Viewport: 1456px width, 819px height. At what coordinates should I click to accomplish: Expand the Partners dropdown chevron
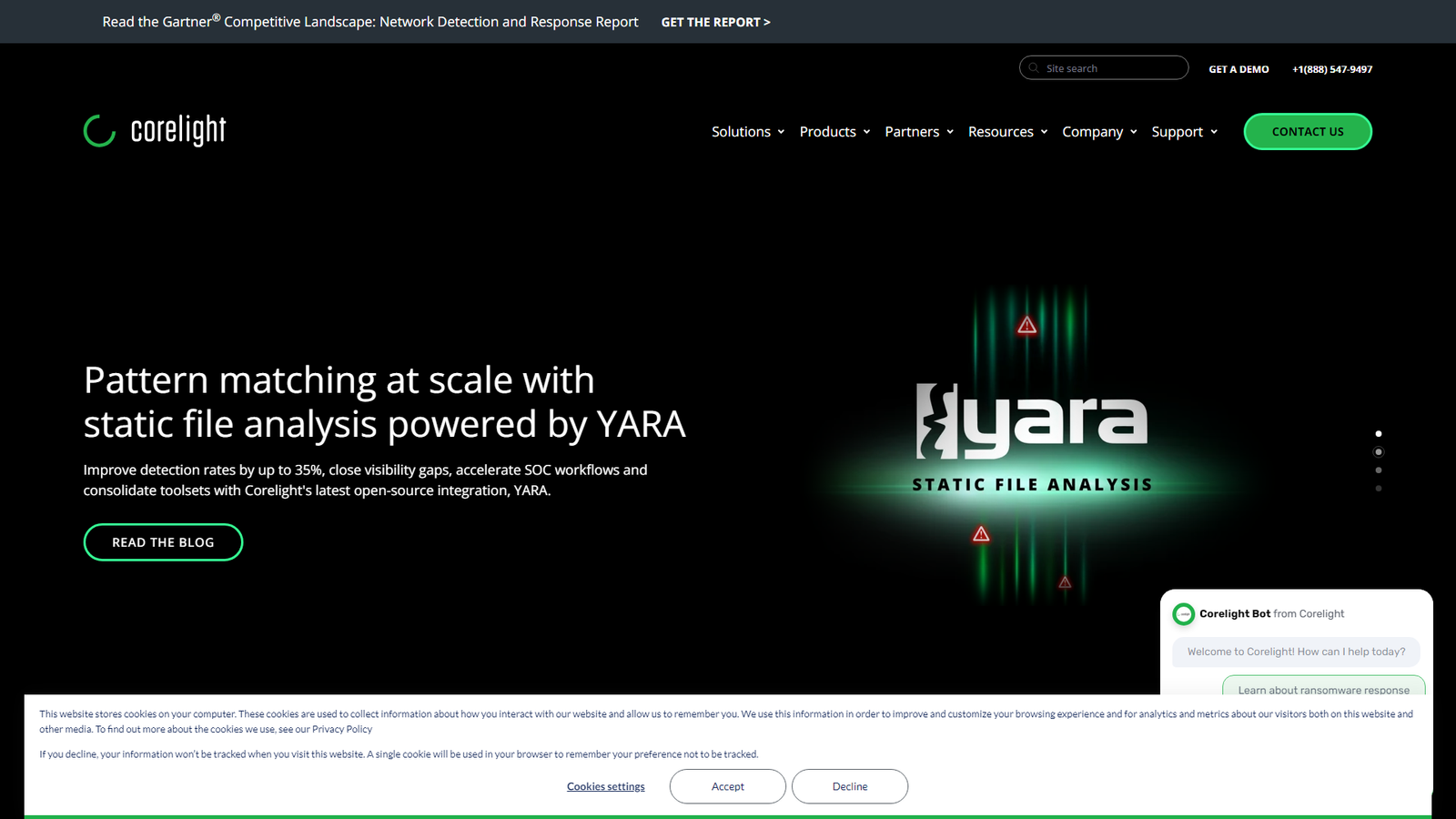[x=950, y=132]
